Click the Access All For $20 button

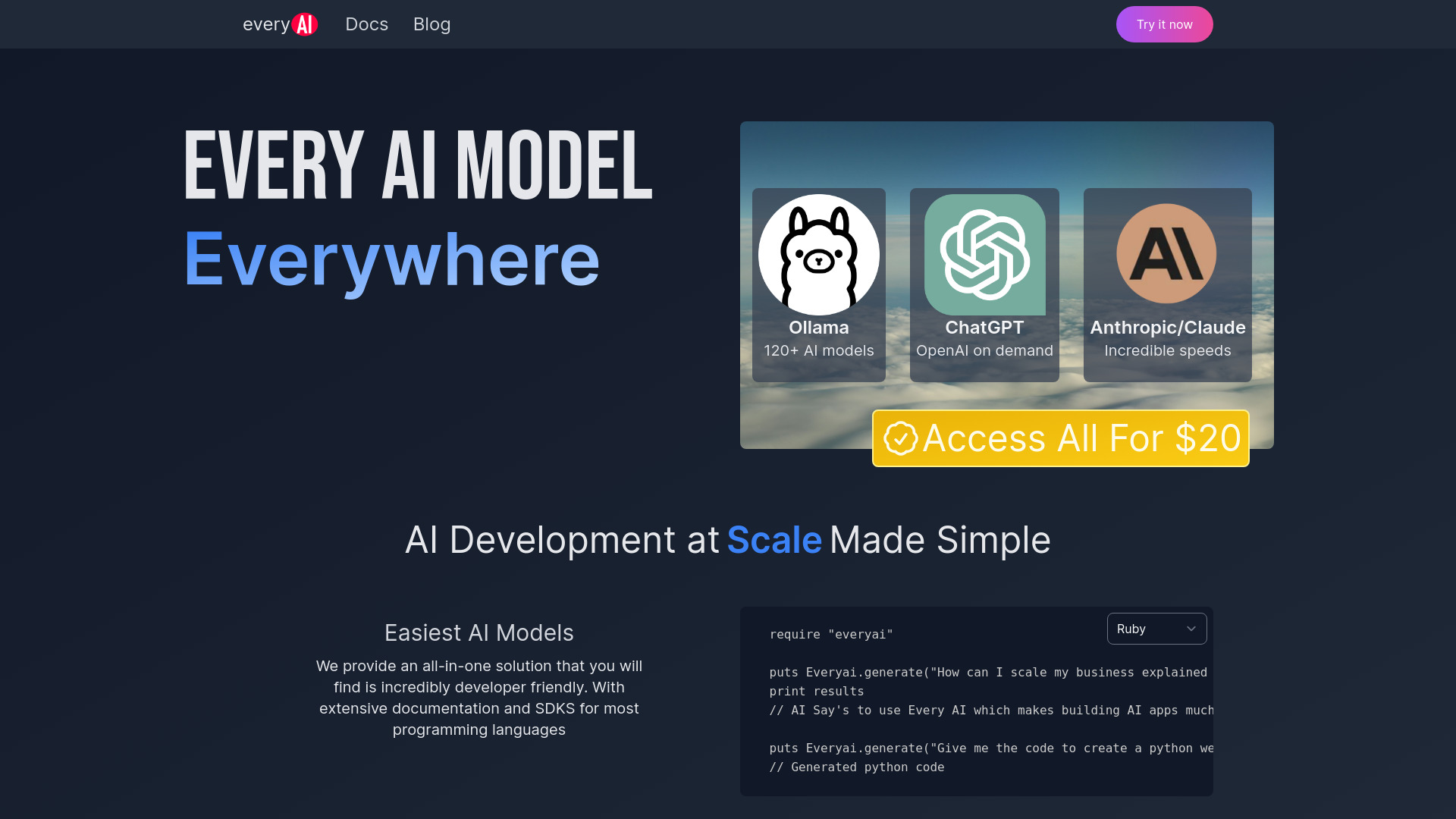click(1060, 438)
